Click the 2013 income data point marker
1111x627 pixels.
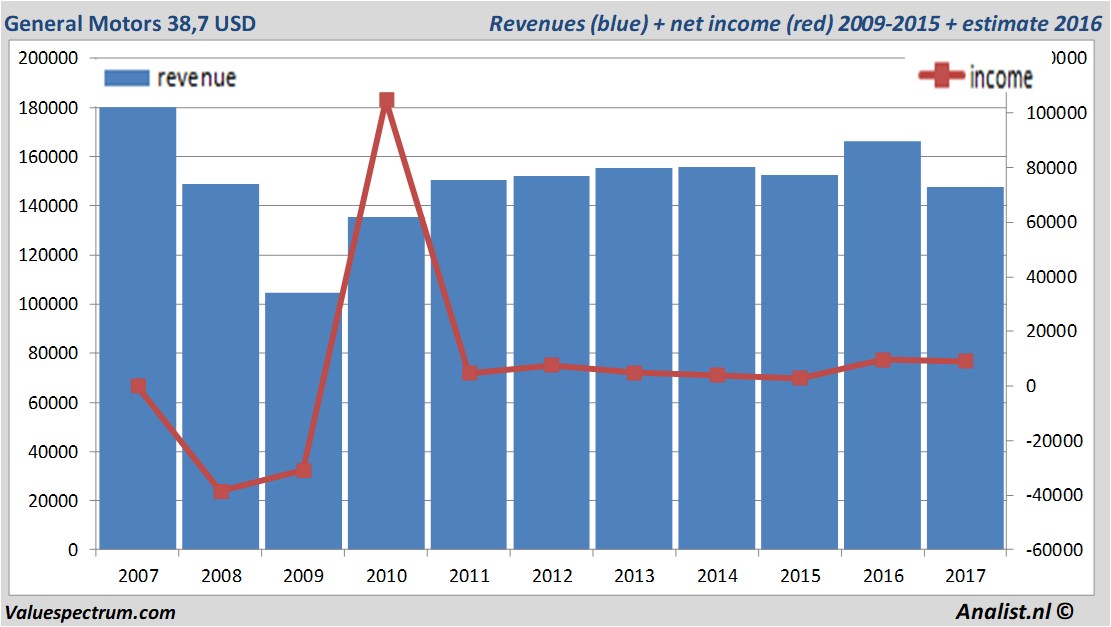(x=634, y=372)
